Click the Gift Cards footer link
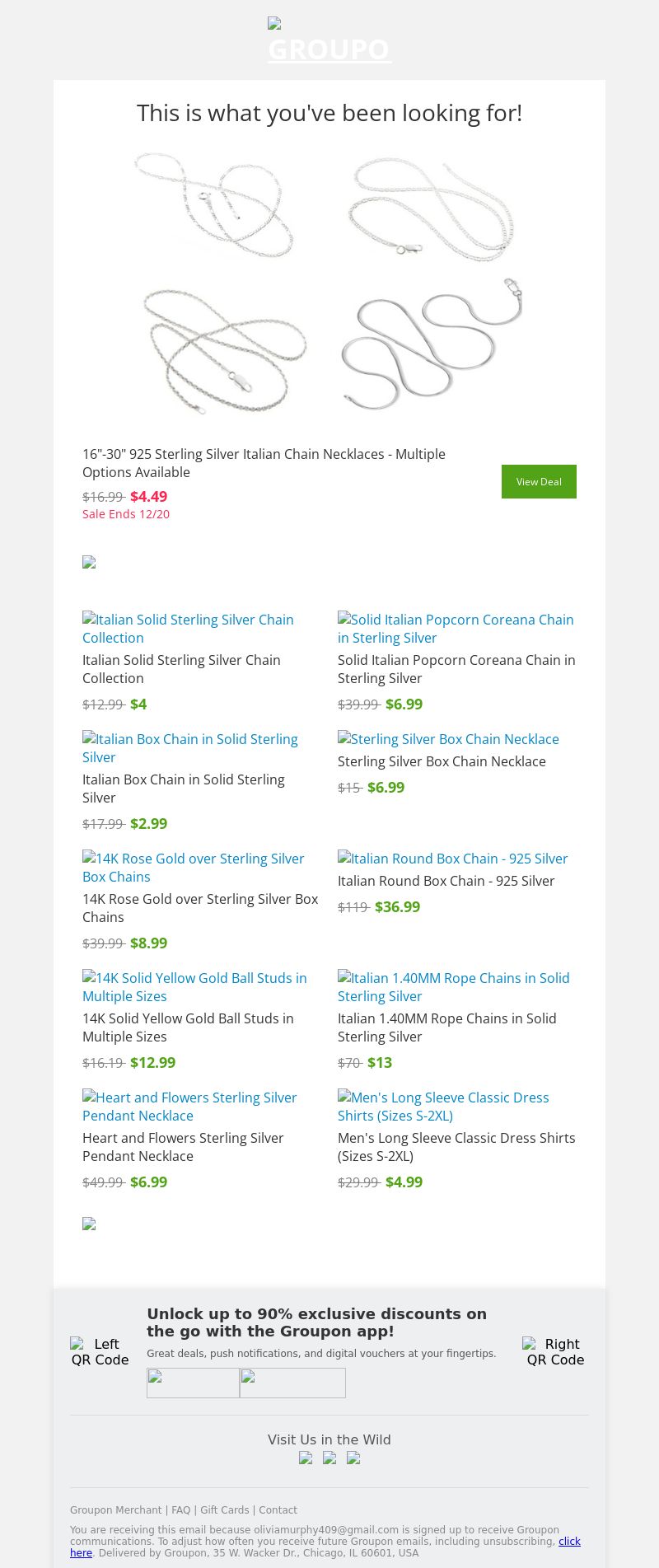 click(x=224, y=1510)
